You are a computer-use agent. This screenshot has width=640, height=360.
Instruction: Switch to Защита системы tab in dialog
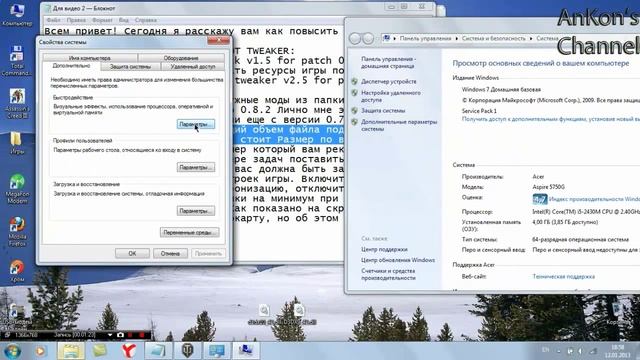click(130, 67)
